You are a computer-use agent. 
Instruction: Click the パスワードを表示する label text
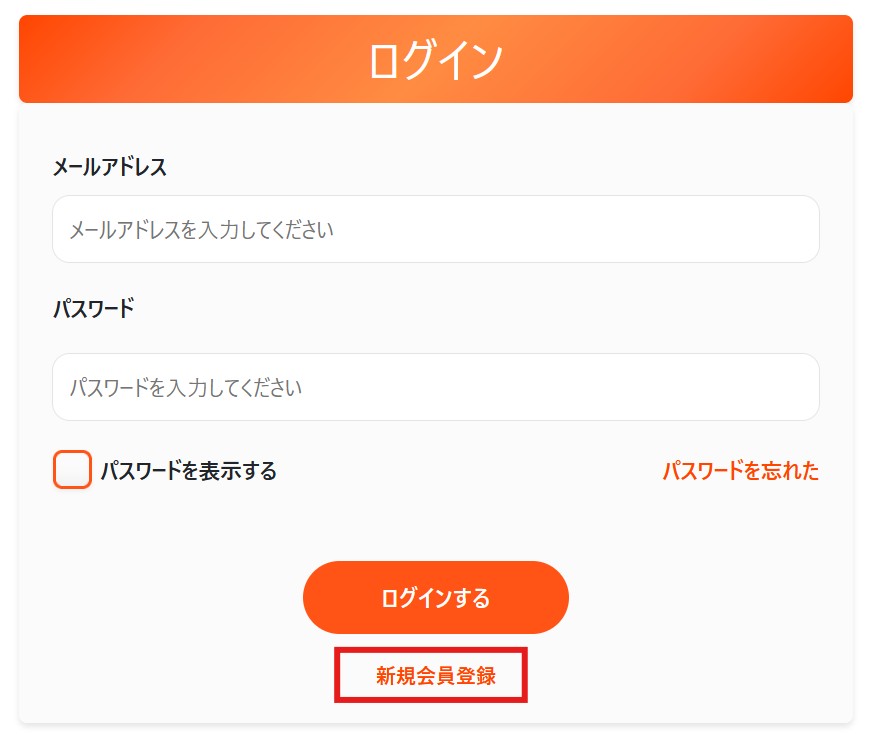click(x=188, y=470)
